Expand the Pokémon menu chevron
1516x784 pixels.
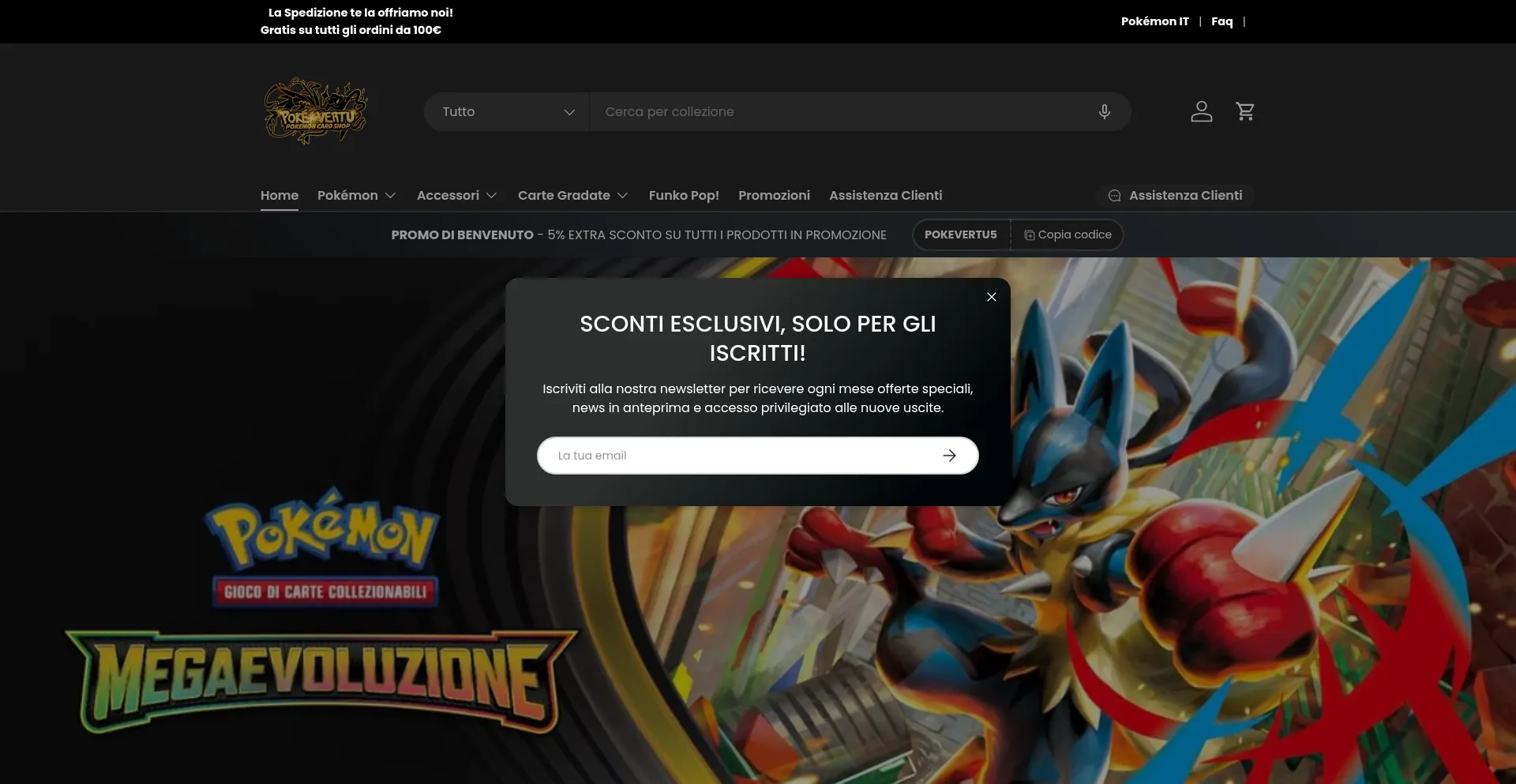[x=391, y=196]
